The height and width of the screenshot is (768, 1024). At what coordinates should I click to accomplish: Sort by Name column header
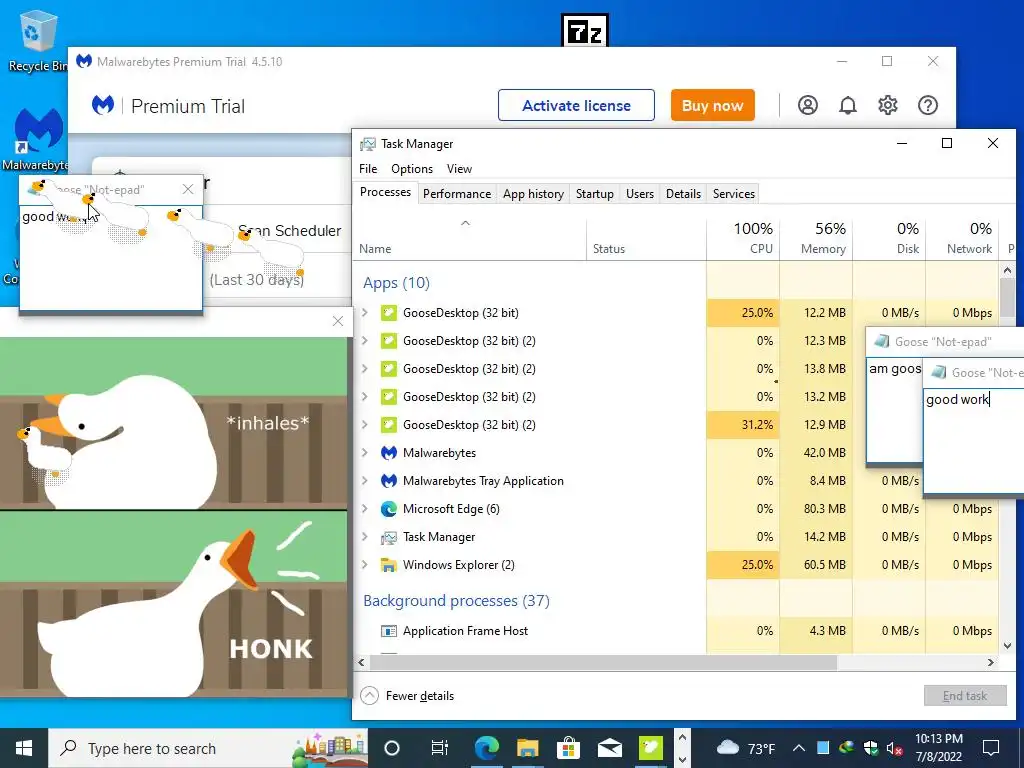point(470,238)
